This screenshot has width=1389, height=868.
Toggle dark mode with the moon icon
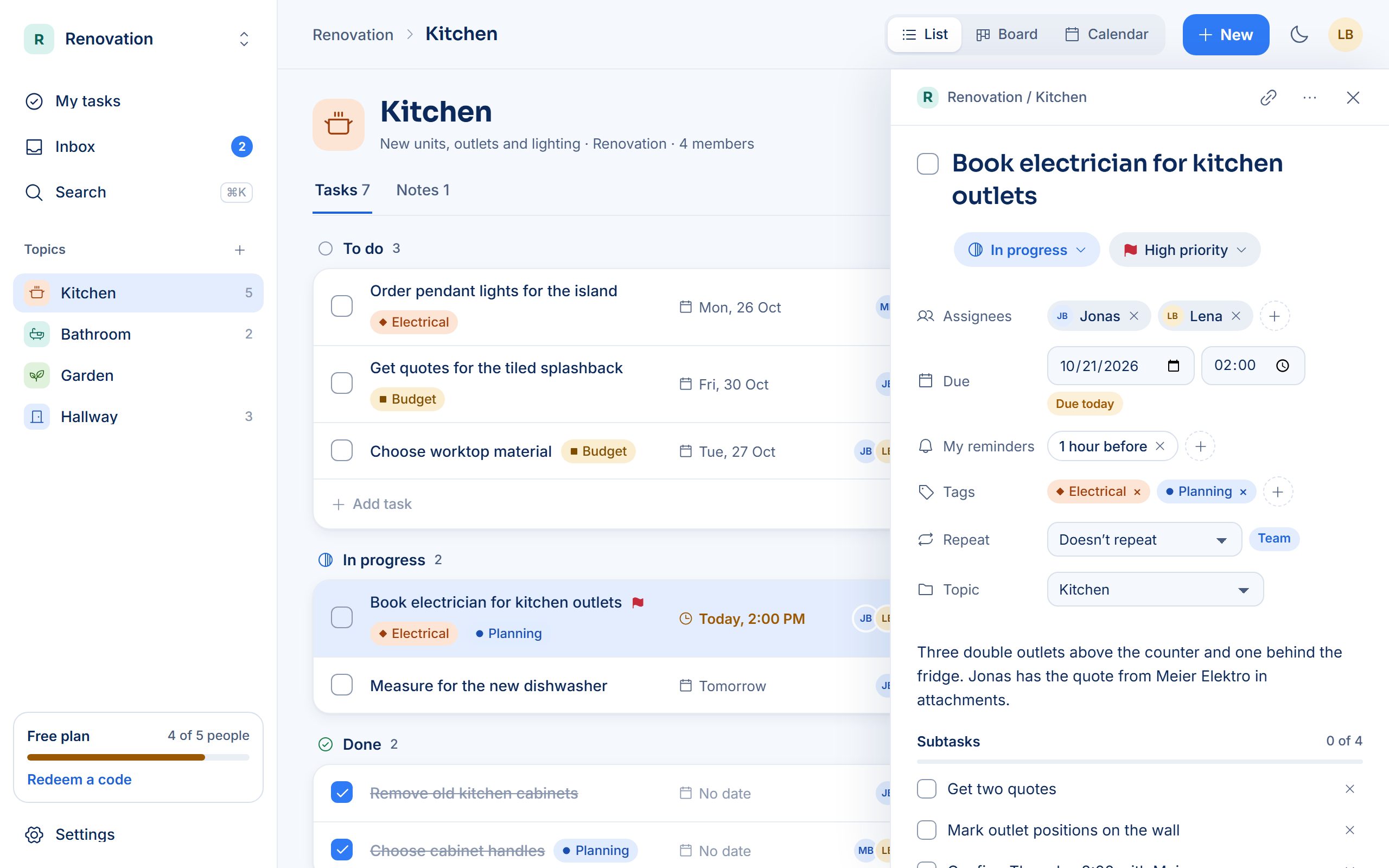pyautogui.click(x=1299, y=34)
